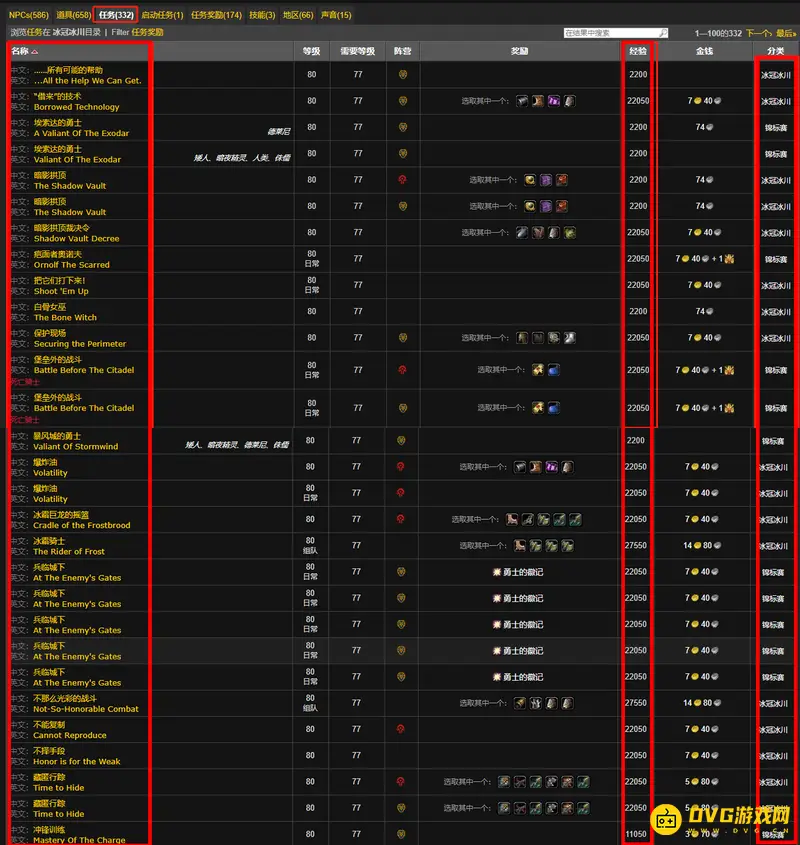Click the first reward icon in Securing the Perimeter row
800x845 pixels.
coord(521,338)
